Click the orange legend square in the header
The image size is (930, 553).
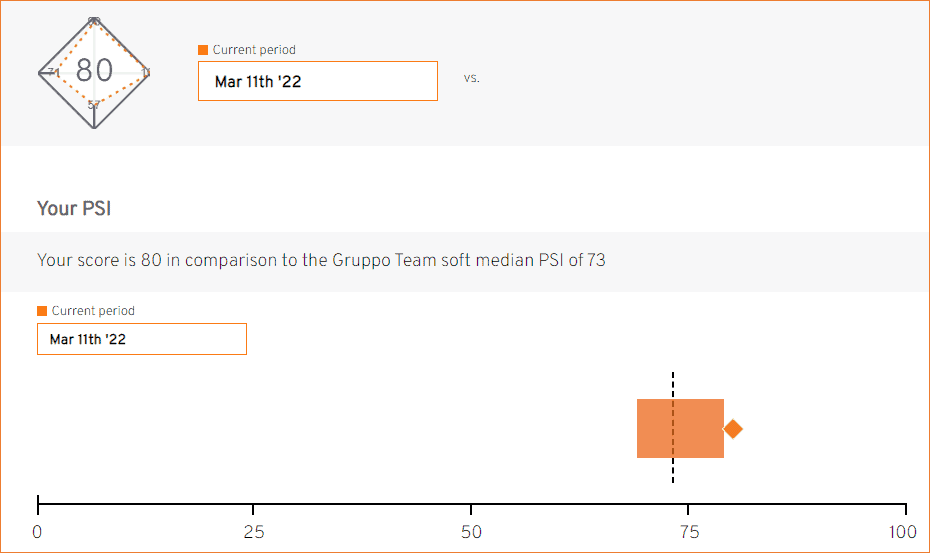[x=203, y=50]
